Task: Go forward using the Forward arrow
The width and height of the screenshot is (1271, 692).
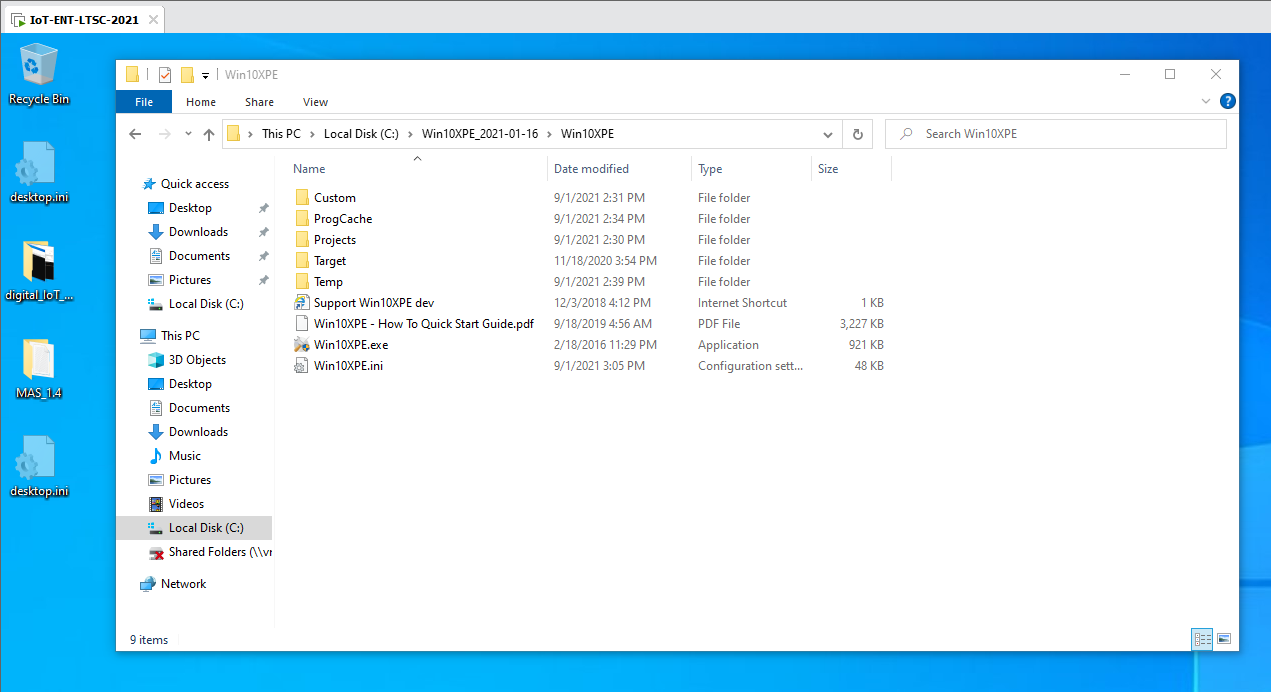Action: coord(165,134)
